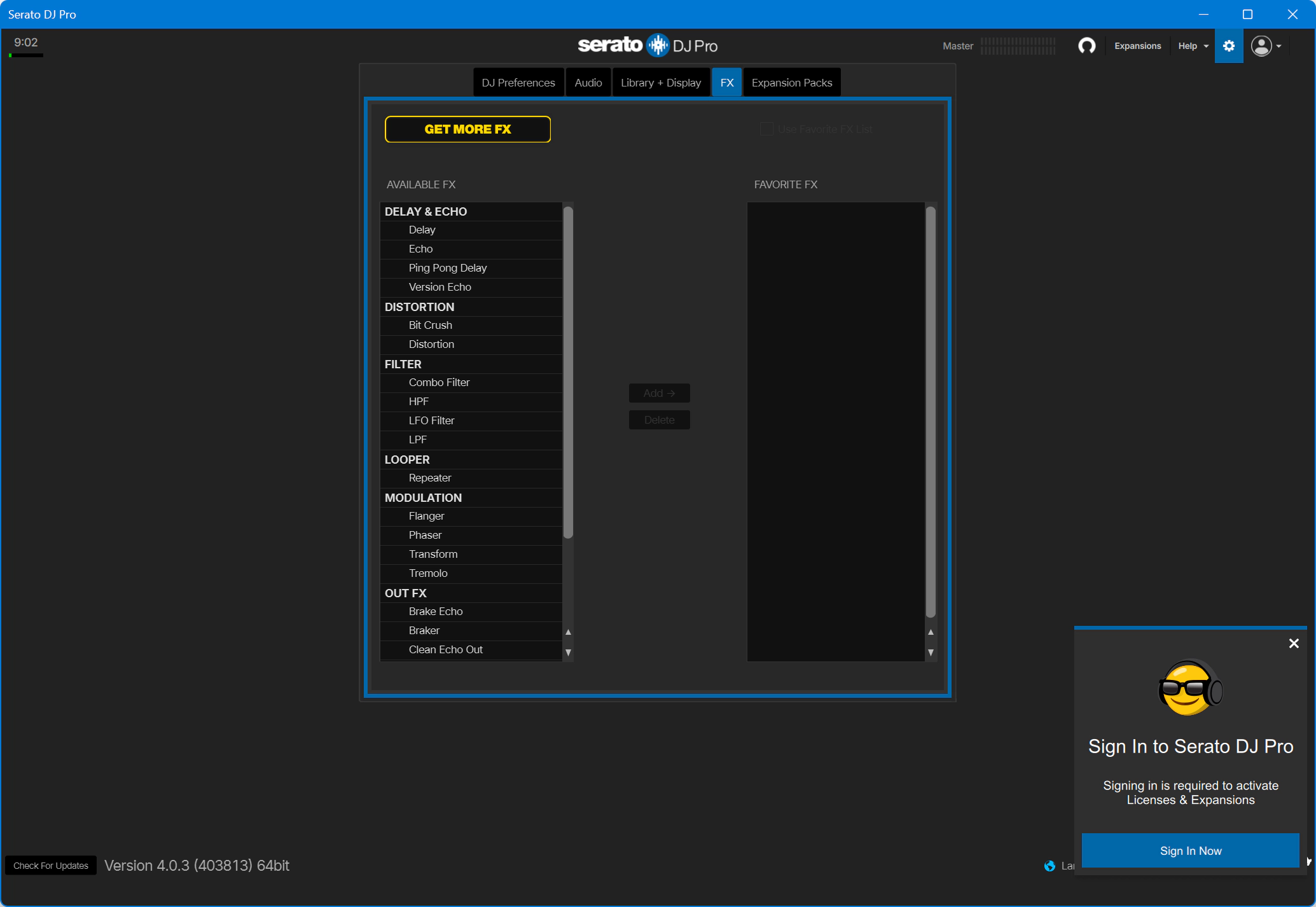This screenshot has width=1316, height=907.
Task: Click the globe language icon
Action: [1049, 866]
